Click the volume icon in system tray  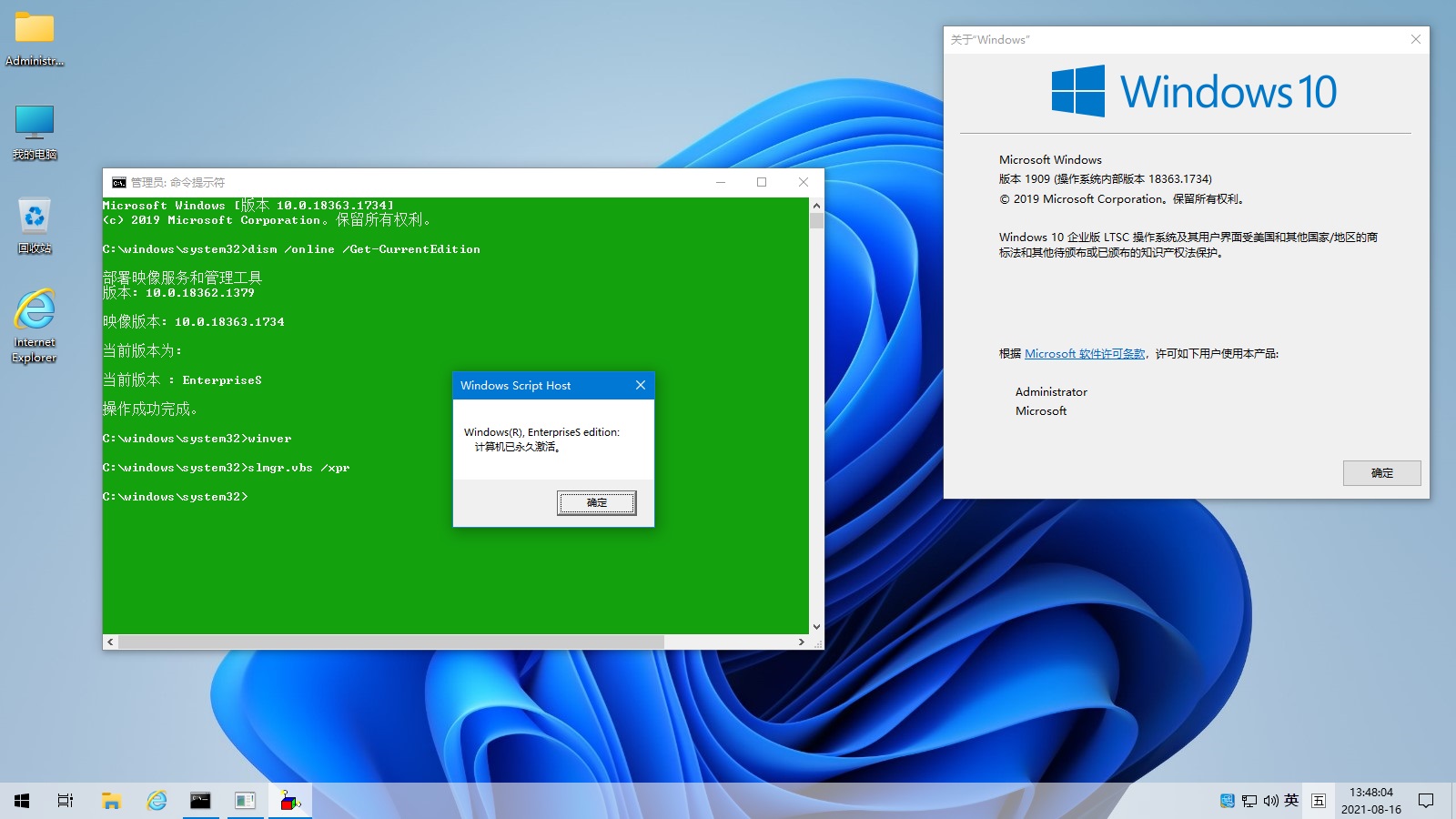pyautogui.click(x=1270, y=801)
